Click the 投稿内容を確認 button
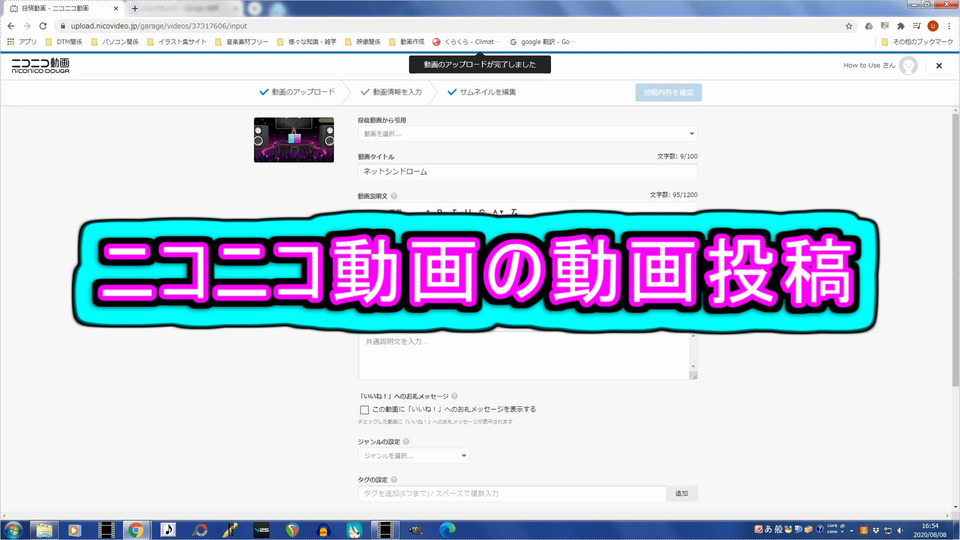 click(669, 92)
